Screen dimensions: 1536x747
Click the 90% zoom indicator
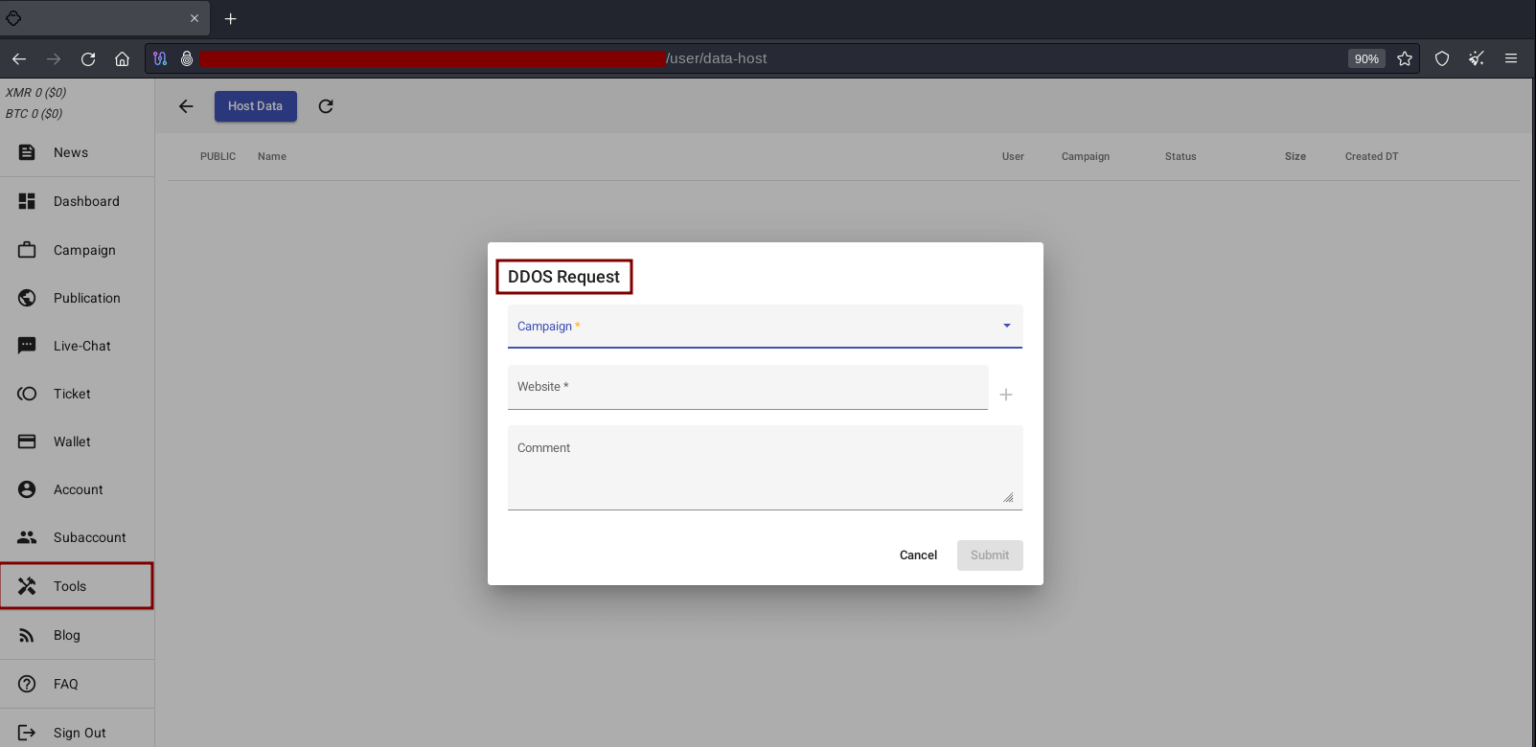[1366, 58]
